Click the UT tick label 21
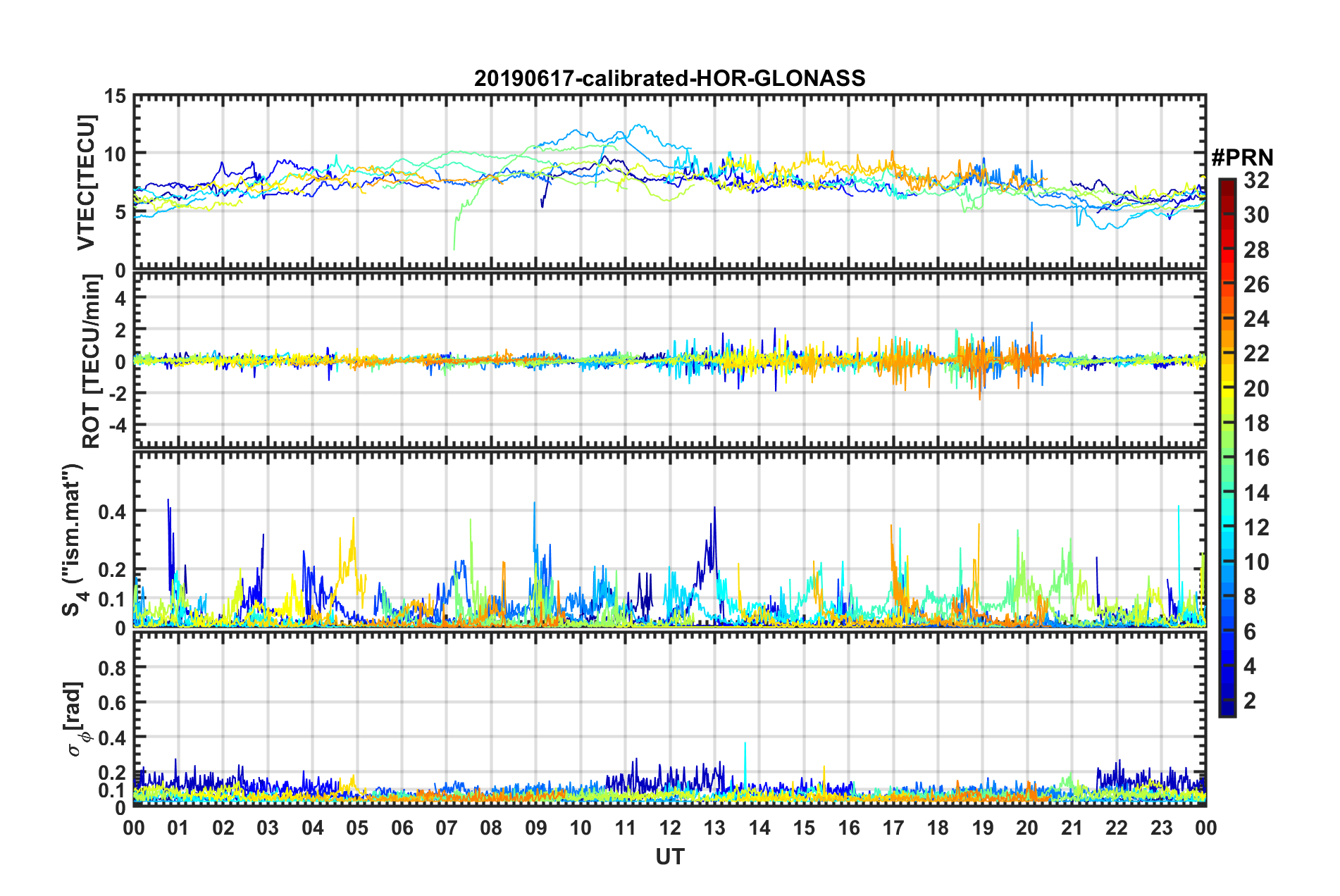 1072,828
